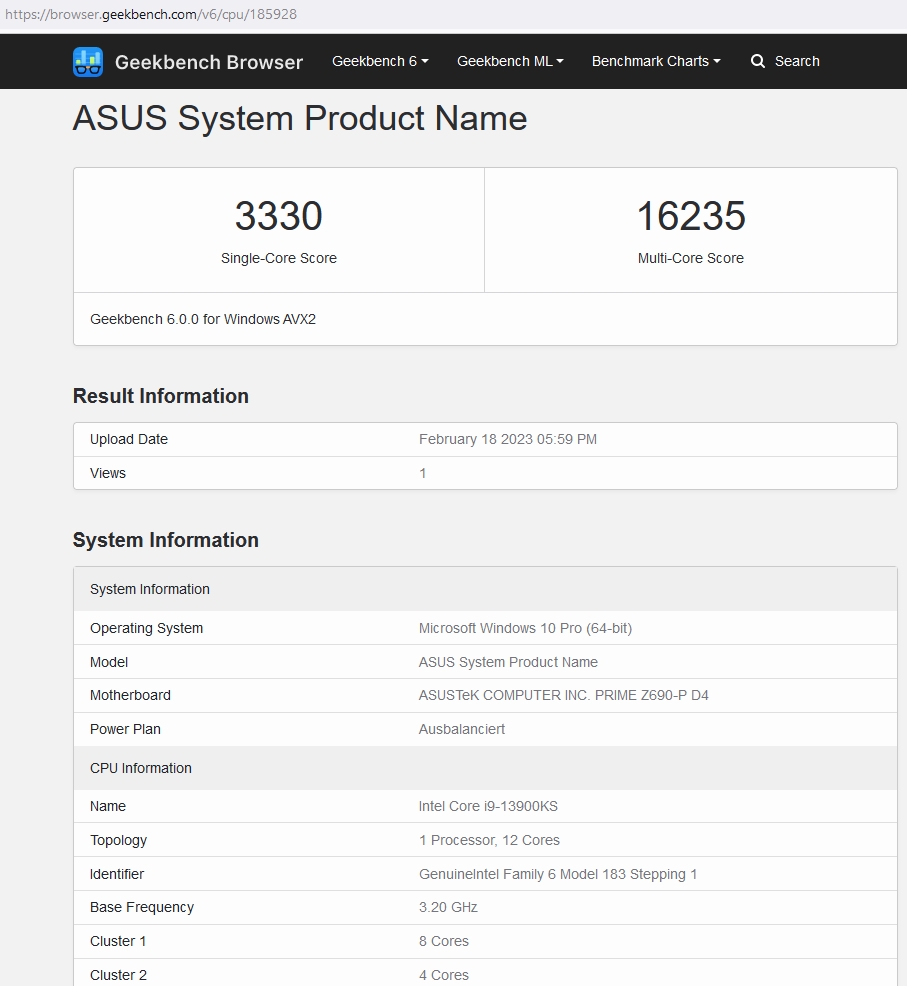Image resolution: width=907 pixels, height=986 pixels.
Task: Click the Single-Core Score value 3330
Action: [278, 216]
